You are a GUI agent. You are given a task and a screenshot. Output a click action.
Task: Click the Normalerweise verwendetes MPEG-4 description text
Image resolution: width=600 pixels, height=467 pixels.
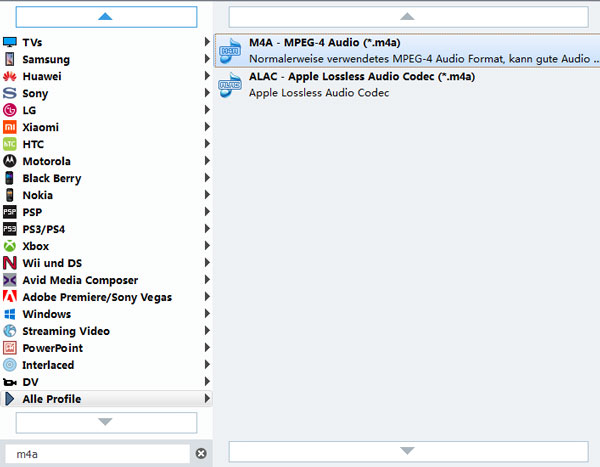click(x=424, y=59)
